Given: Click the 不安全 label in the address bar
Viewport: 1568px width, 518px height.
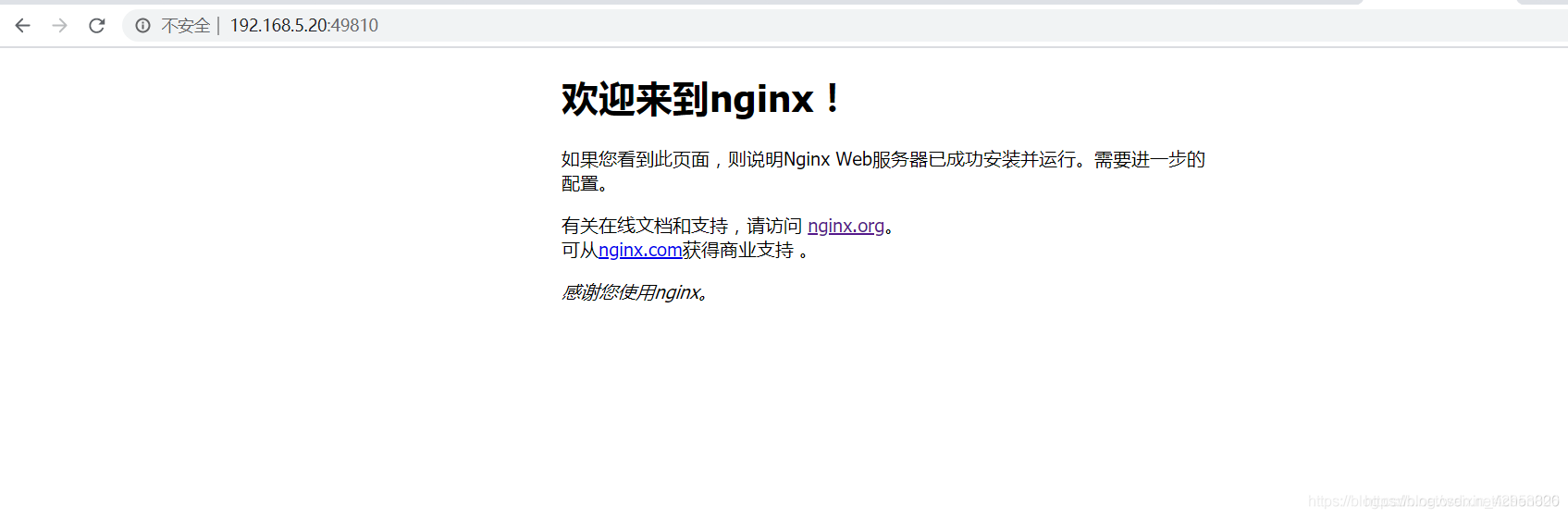Looking at the screenshot, I should click(185, 26).
